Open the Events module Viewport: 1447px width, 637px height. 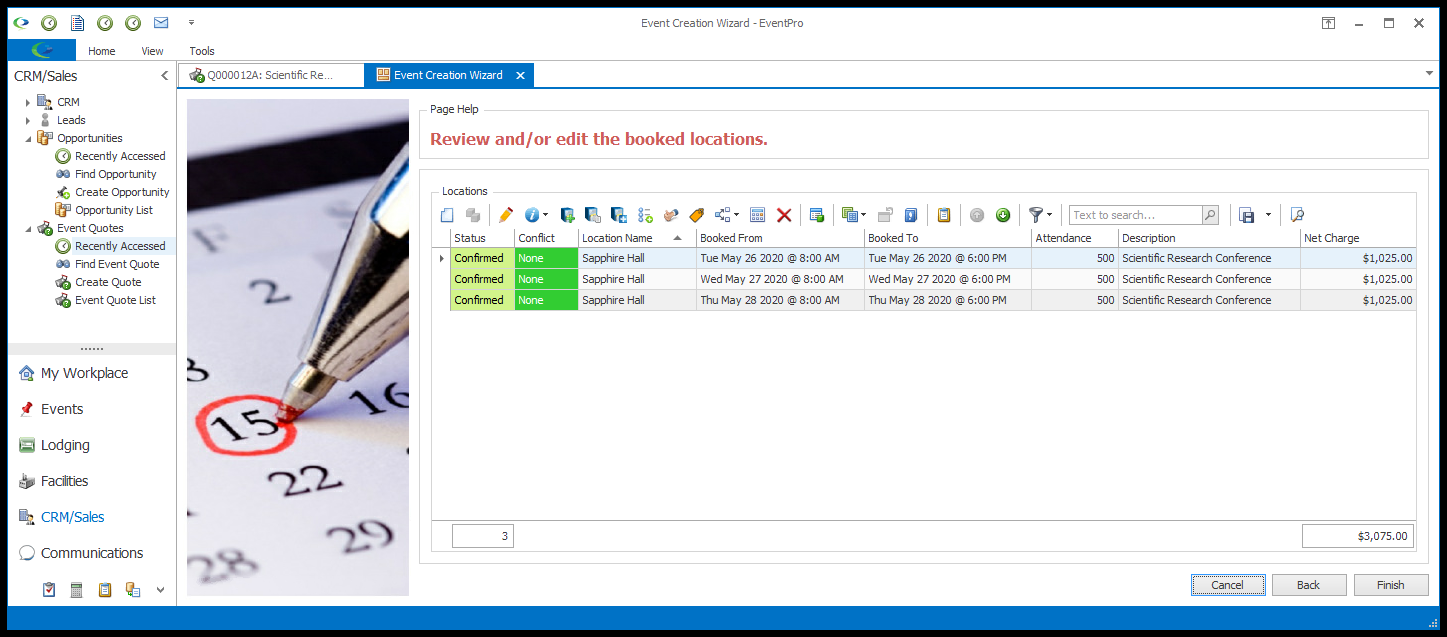[62, 409]
